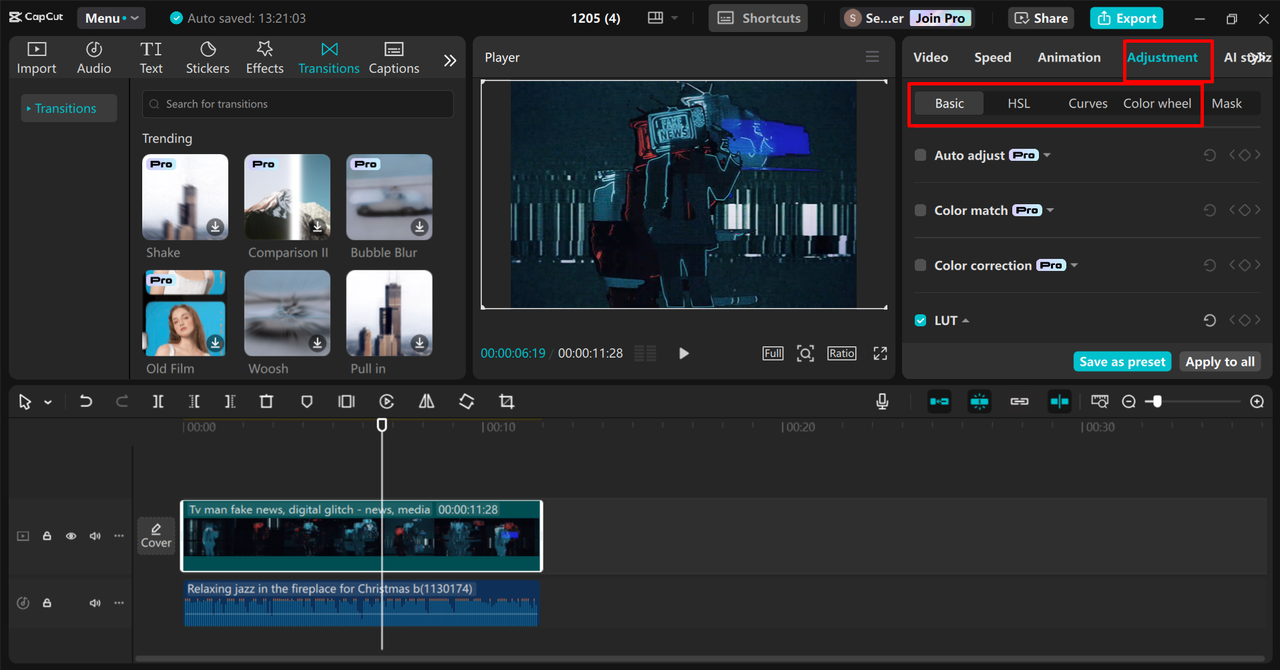Adjust the timeline zoom slider handle
The image size is (1280, 670).
pos(1157,401)
